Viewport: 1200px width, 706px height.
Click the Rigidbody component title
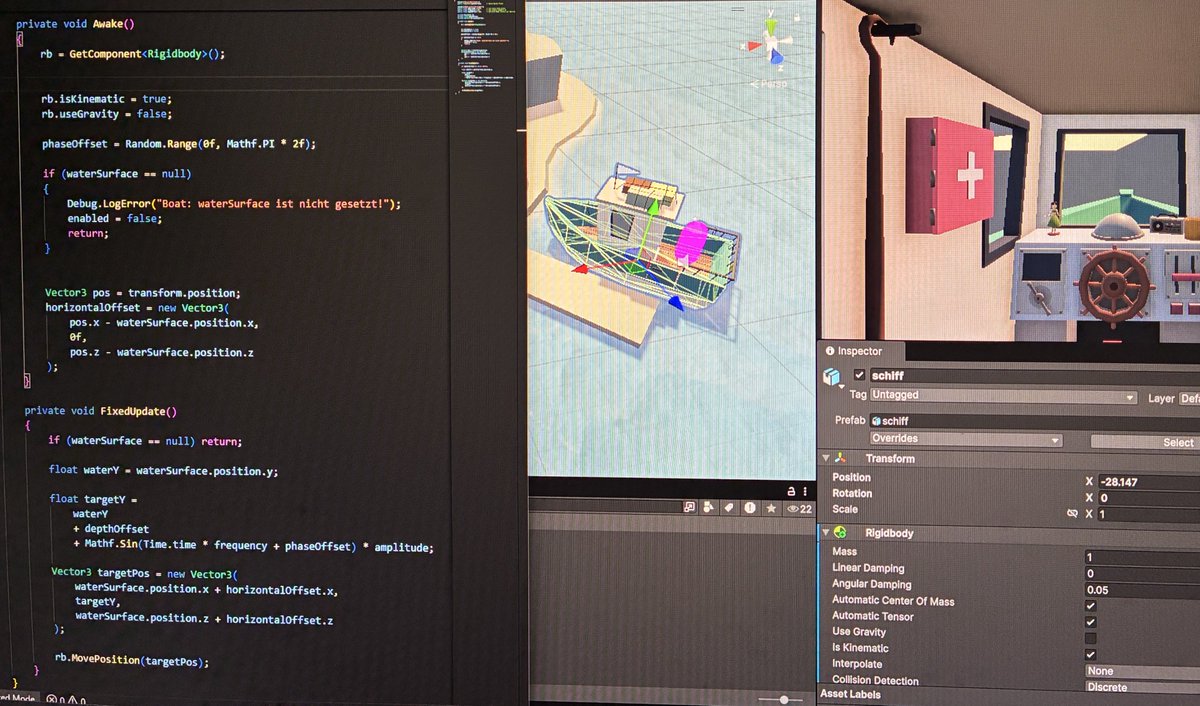tap(889, 533)
